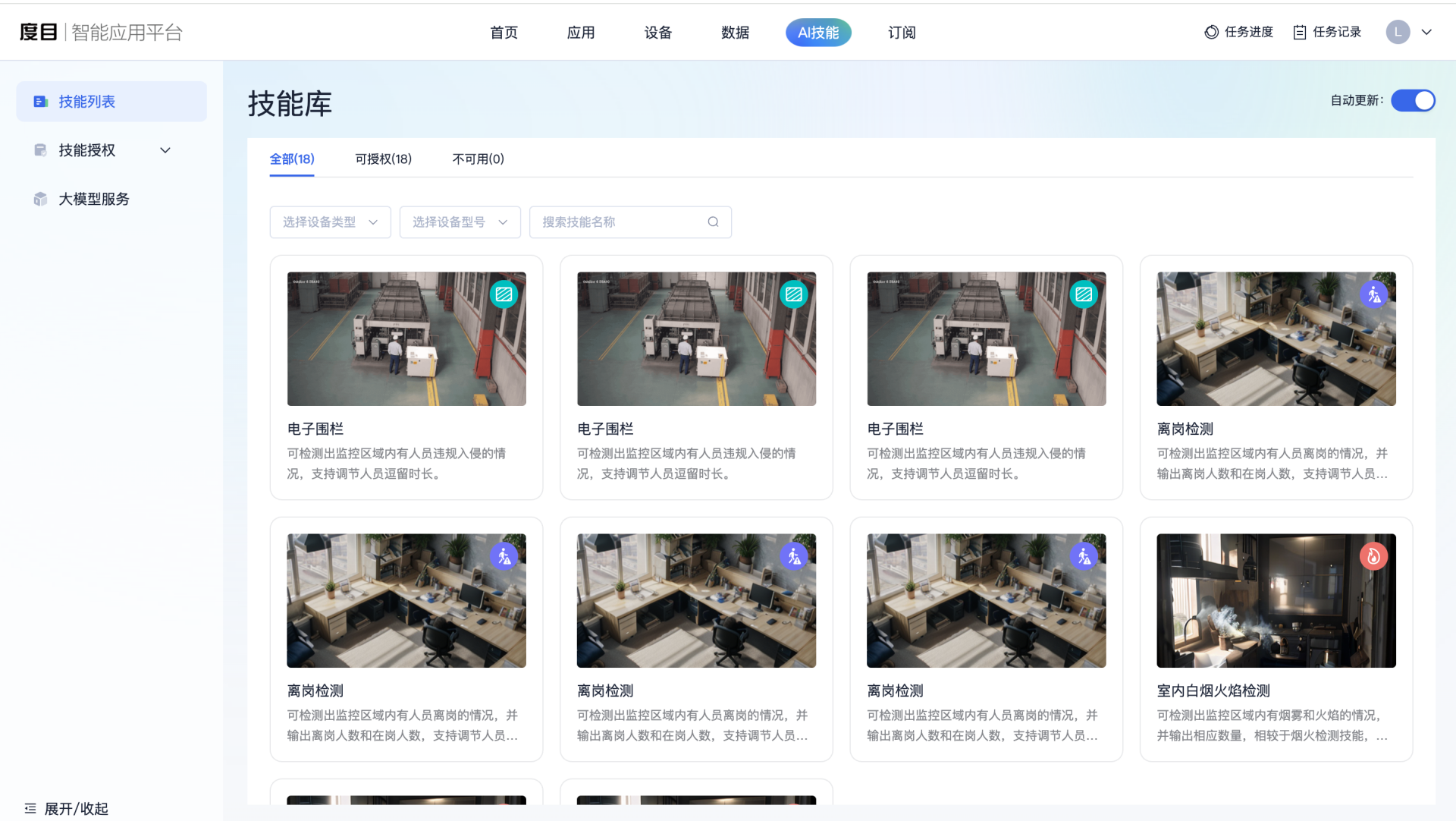Click the search magnifier in skill search box
Image resolution: width=1456 pixels, height=821 pixels.
pos(713,222)
